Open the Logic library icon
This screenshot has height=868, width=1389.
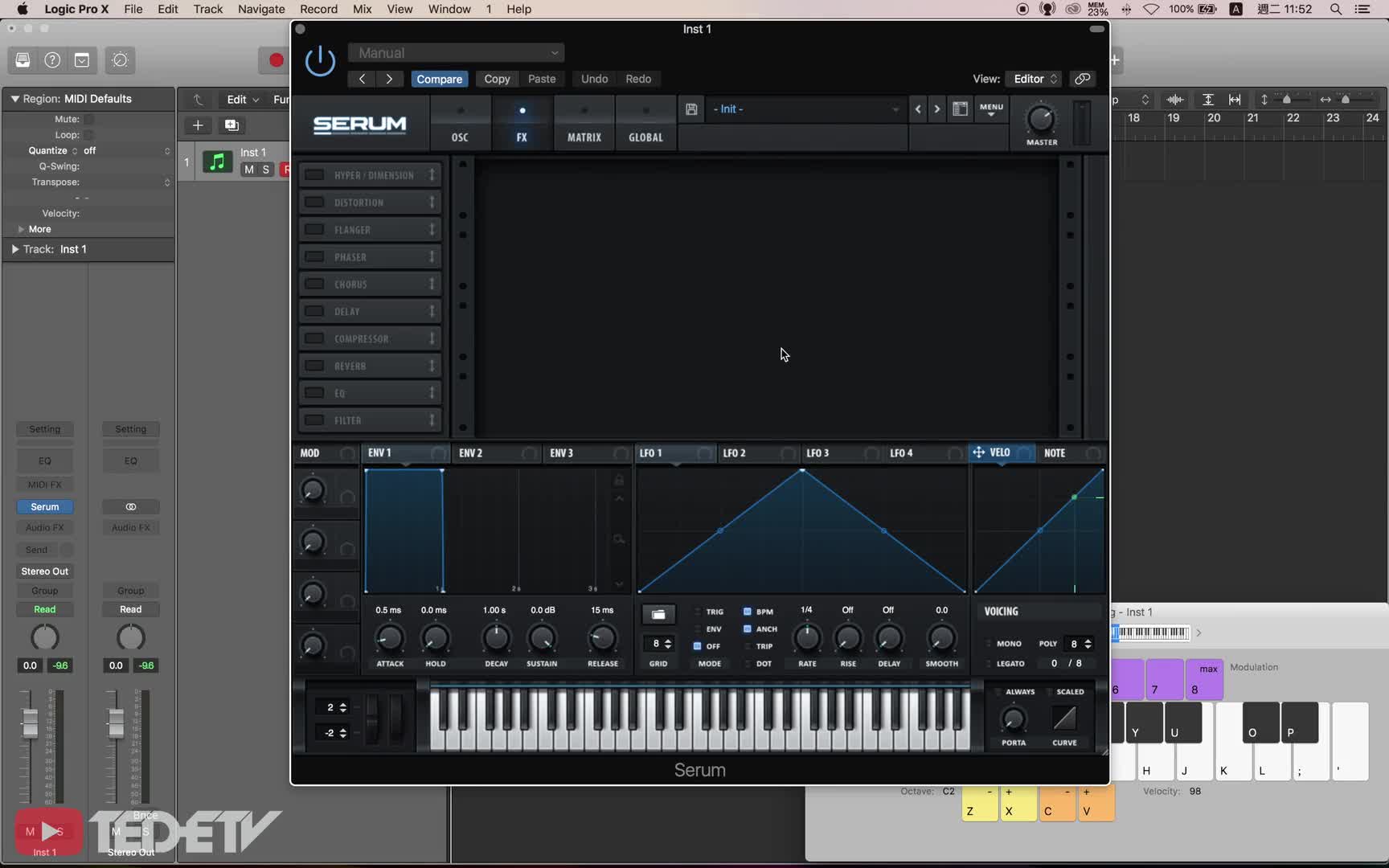point(23,60)
